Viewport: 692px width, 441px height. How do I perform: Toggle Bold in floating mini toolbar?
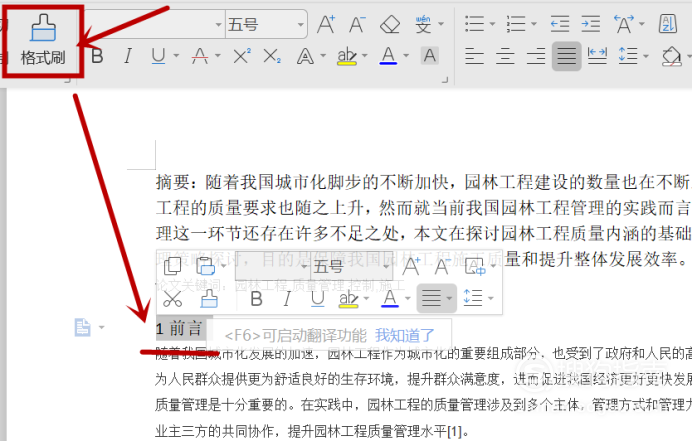pos(256,299)
